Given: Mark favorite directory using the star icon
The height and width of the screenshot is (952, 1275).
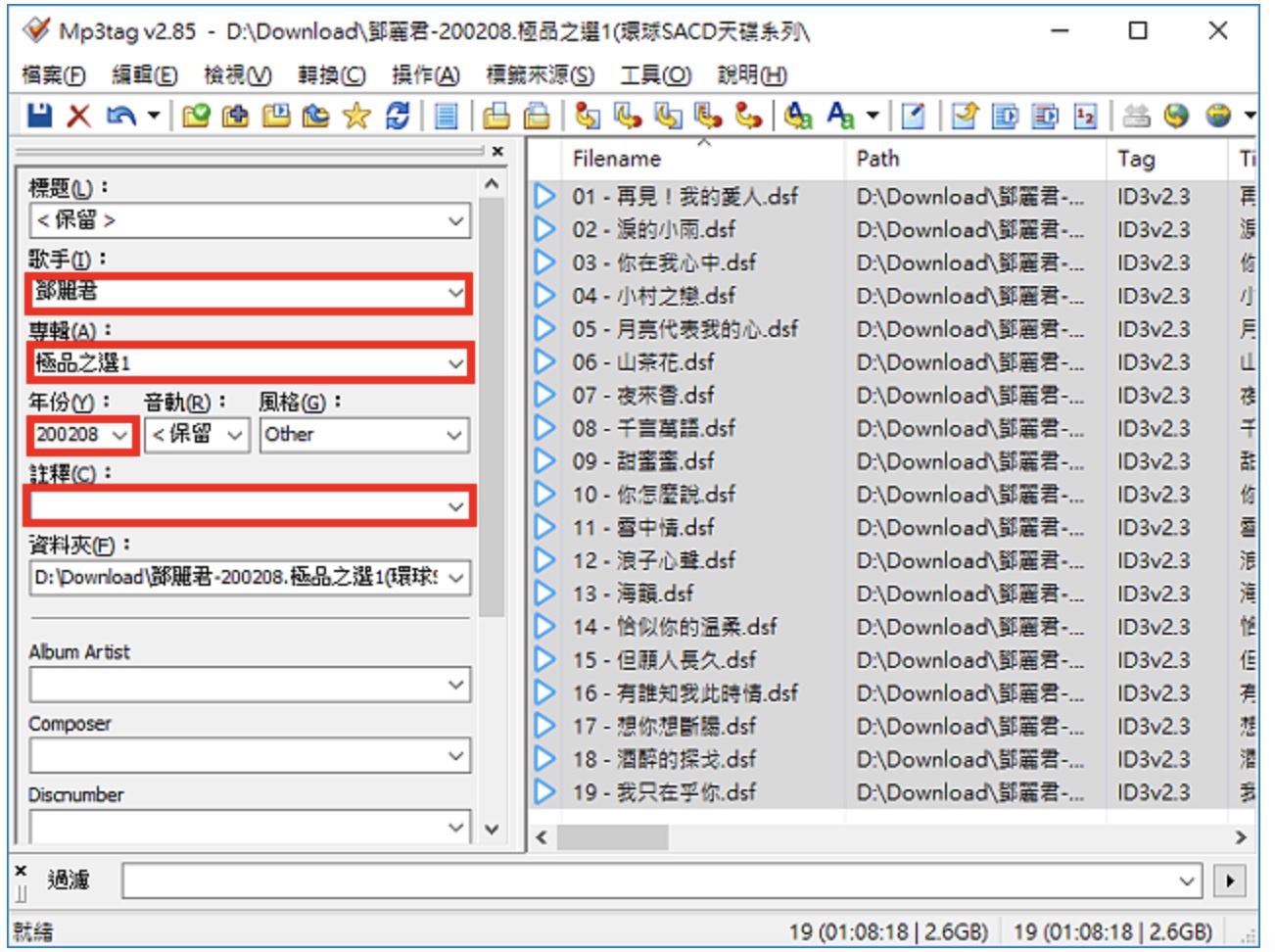Looking at the screenshot, I should pyautogui.click(x=356, y=116).
